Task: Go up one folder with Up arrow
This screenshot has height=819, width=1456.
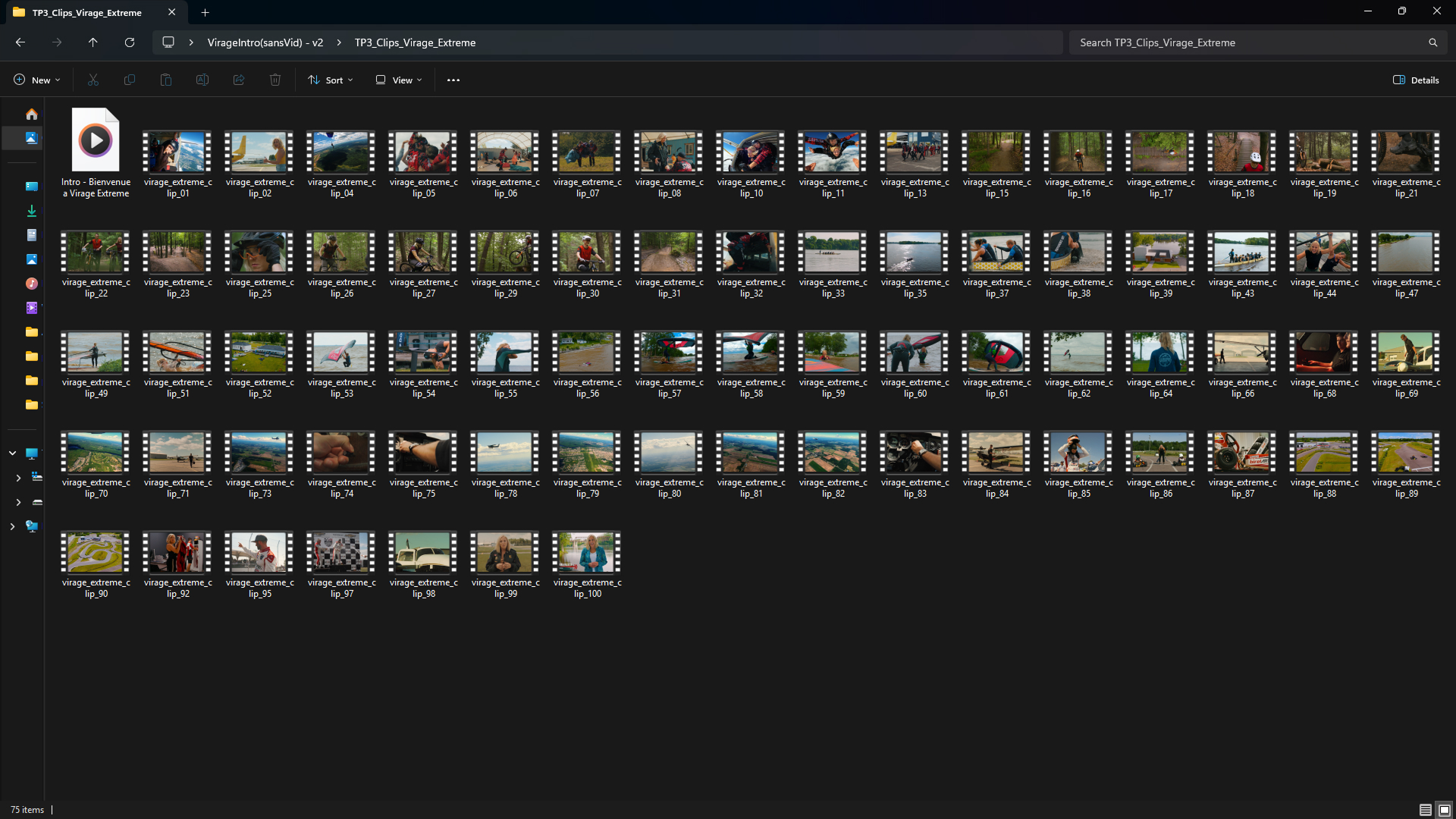Action: [93, 42]
